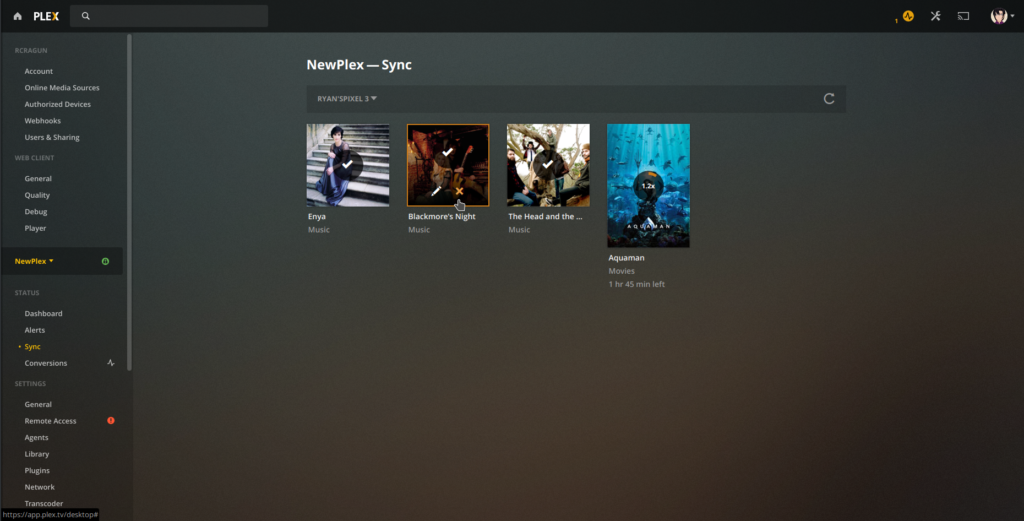Open Webhooks settings
Viewport: 1024px width, 521px height.
(42, 121)
